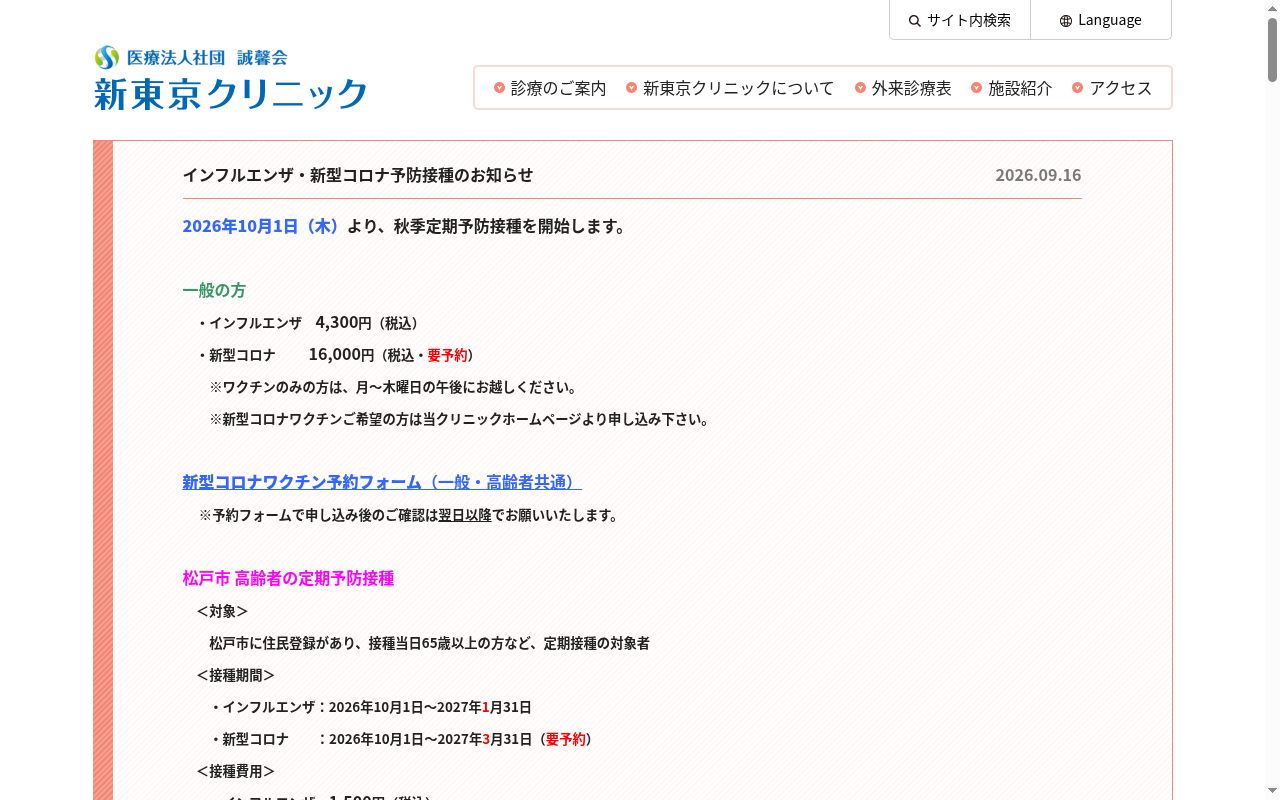
Task: Click the blue text 2026年10月1日（木）
Action: click(263, 226)
